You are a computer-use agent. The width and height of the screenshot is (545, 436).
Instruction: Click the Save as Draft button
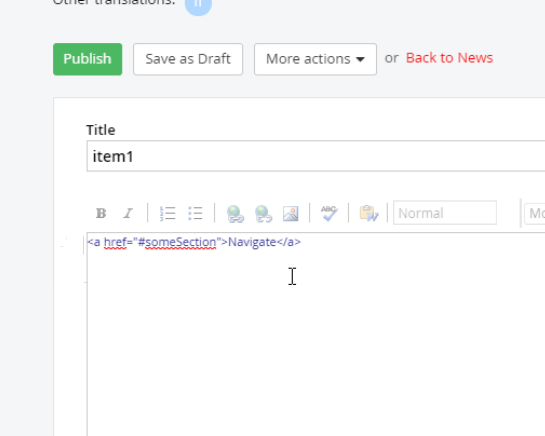pyautogui.click(x=188, y=59)
